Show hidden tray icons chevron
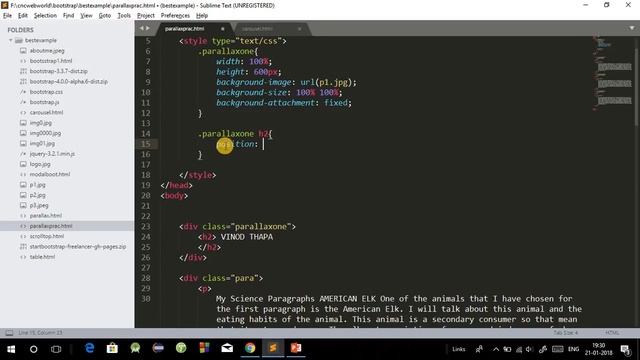The image size is (640, 360). [x=496, y=349]
